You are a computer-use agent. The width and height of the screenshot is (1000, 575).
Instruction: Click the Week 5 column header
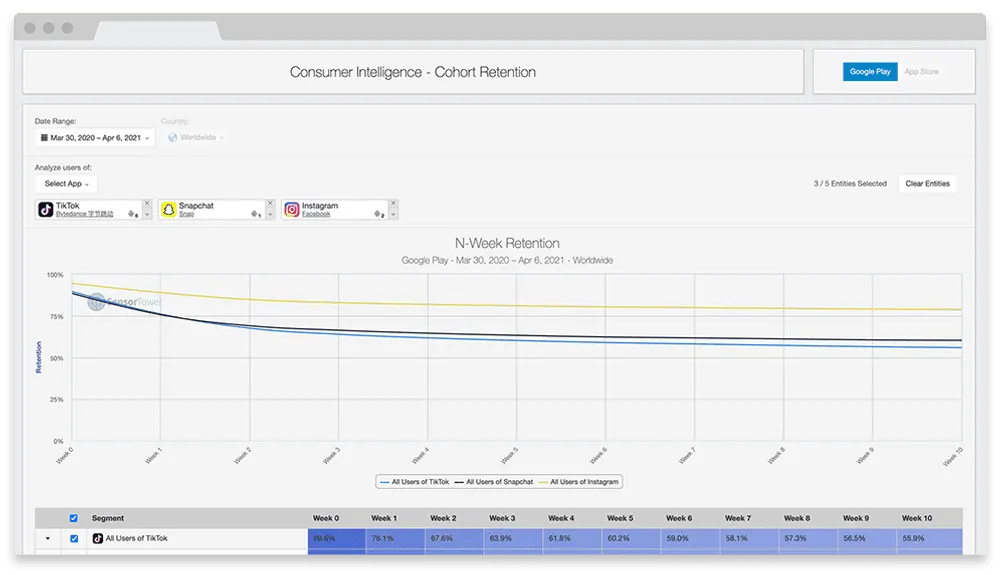pos(620,518)
